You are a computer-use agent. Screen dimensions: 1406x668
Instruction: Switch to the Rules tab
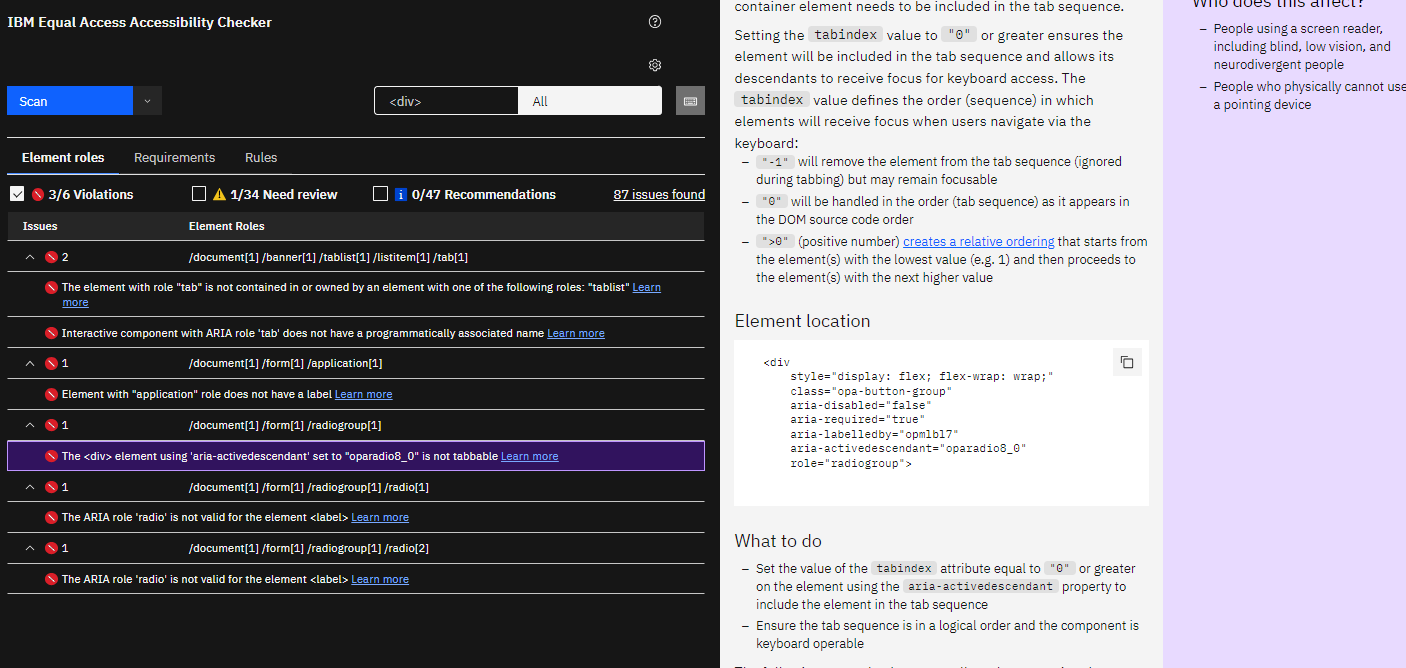click(261, 158)
